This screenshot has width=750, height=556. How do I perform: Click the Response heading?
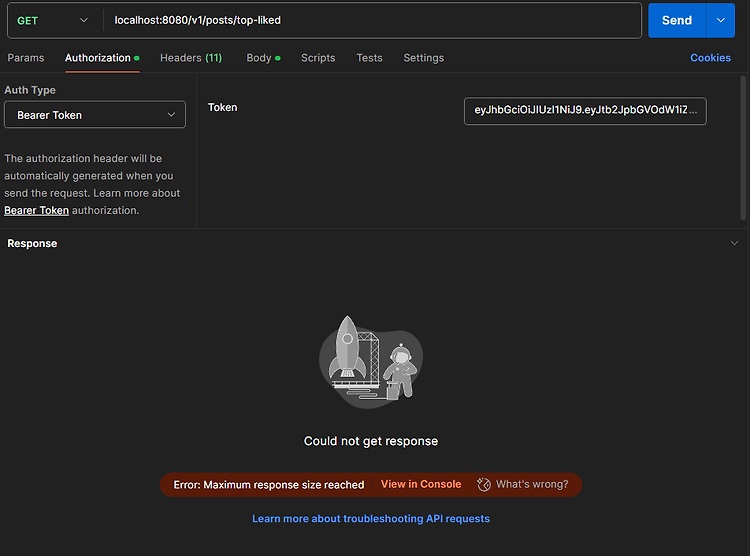pos(32,244)
